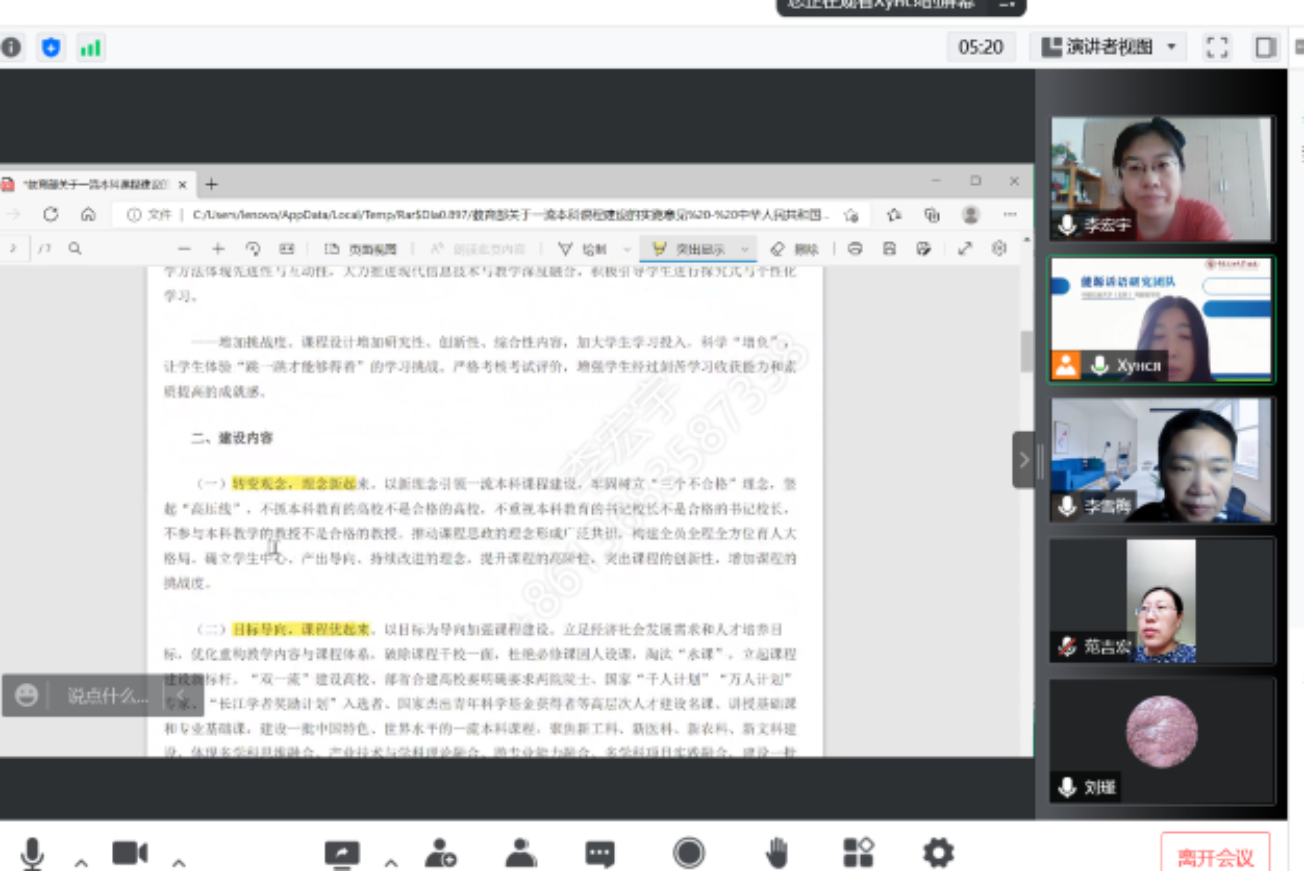Click the 说点什么 chat input box

click(x=105, y=696)
